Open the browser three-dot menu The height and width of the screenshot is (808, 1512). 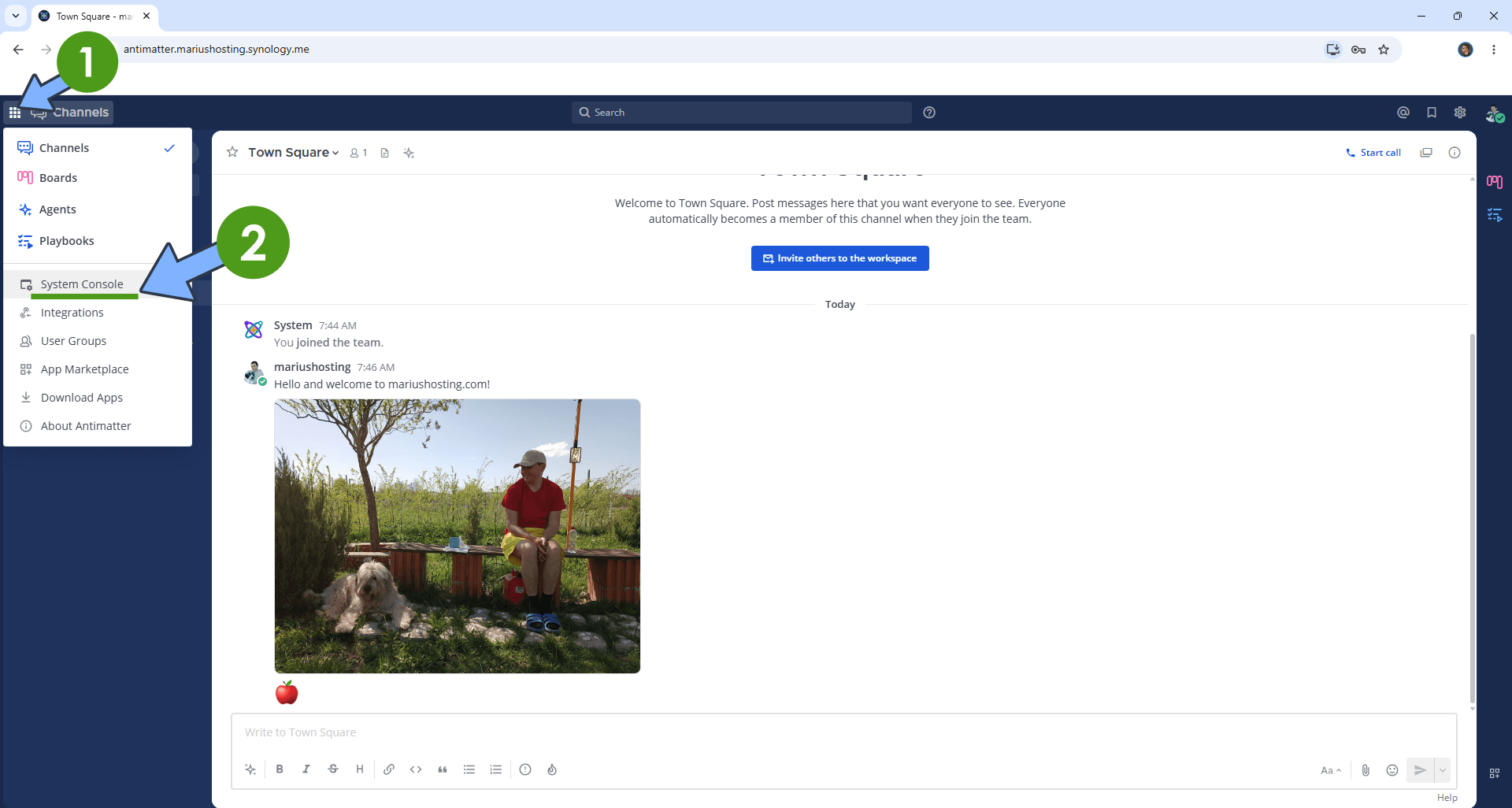1494,50
